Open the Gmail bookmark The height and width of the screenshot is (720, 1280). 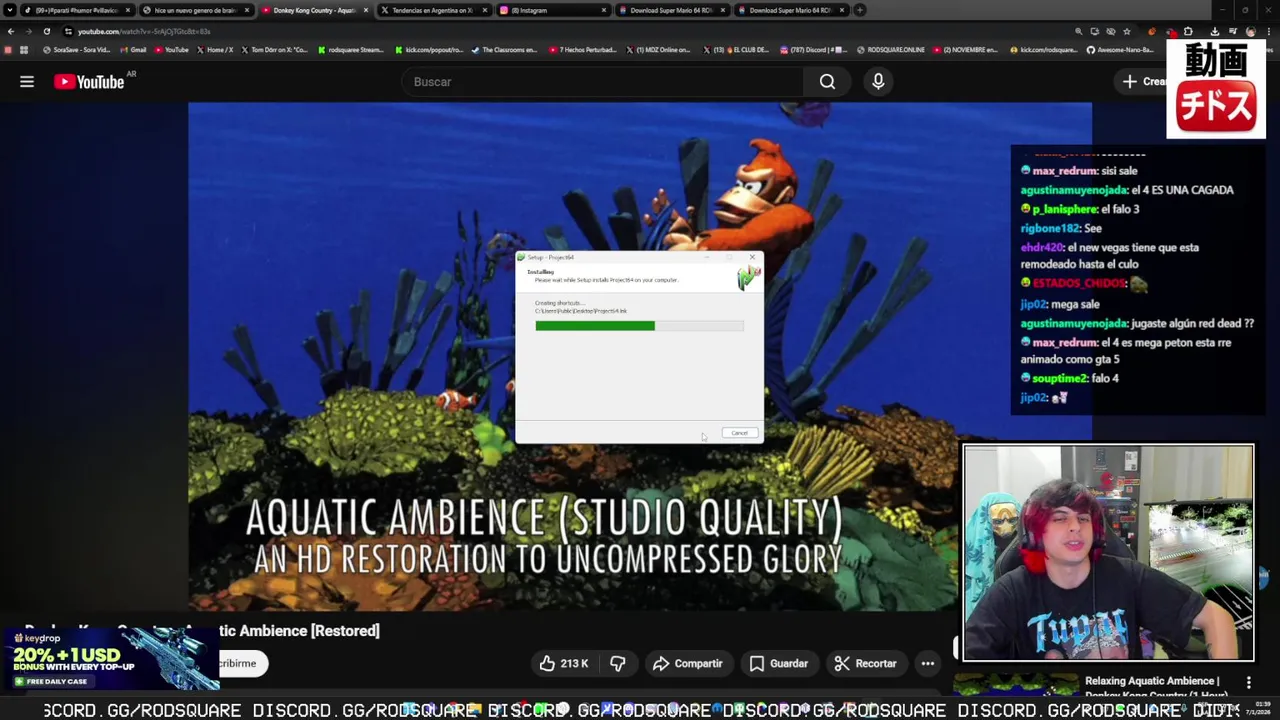(x=134, y=49)
